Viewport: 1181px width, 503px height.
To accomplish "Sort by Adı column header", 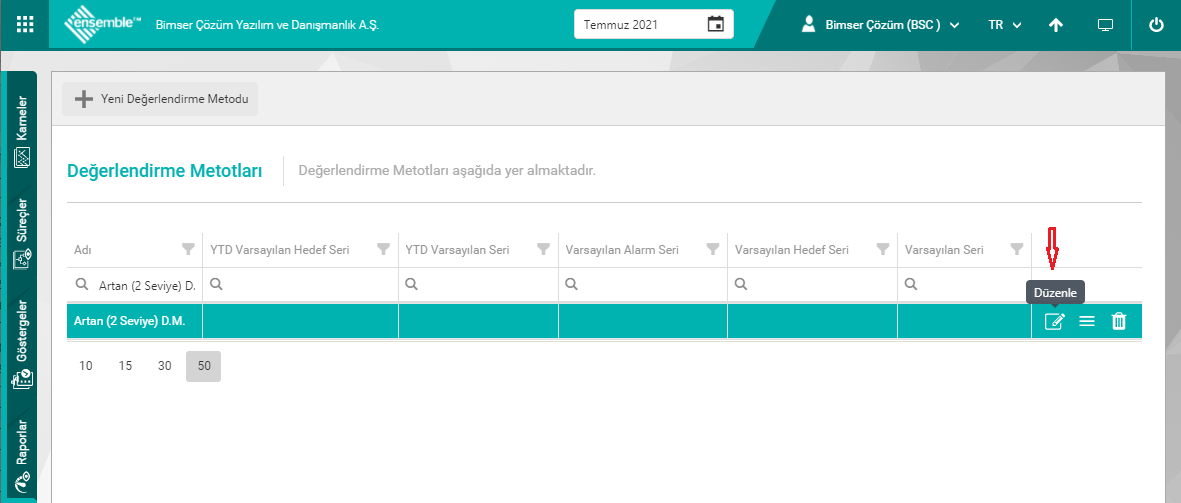I will click(x=82, y=250).
